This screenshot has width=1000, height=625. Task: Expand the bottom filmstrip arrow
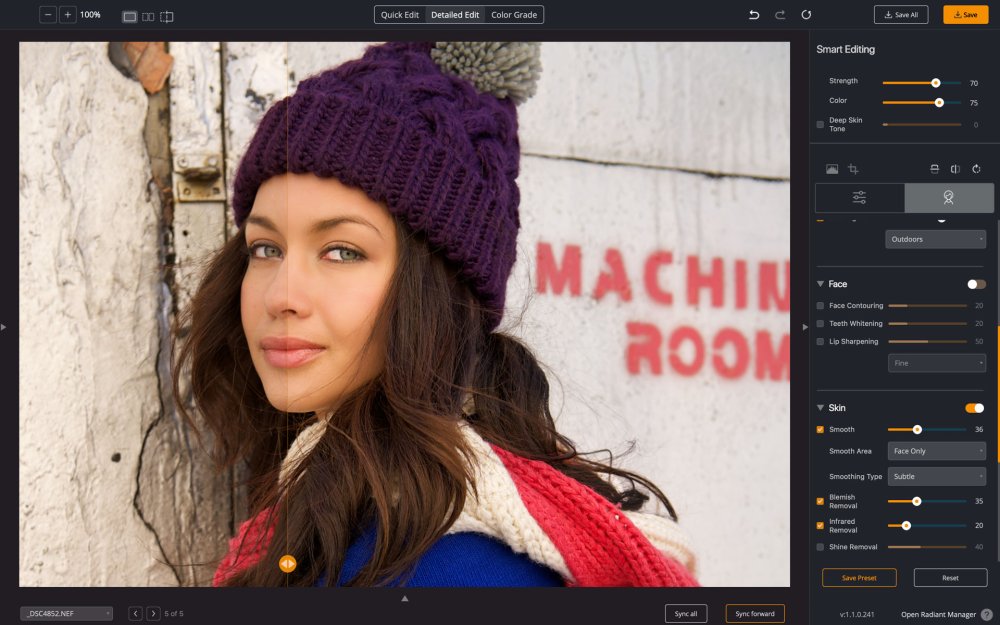[x=404, y=598]
